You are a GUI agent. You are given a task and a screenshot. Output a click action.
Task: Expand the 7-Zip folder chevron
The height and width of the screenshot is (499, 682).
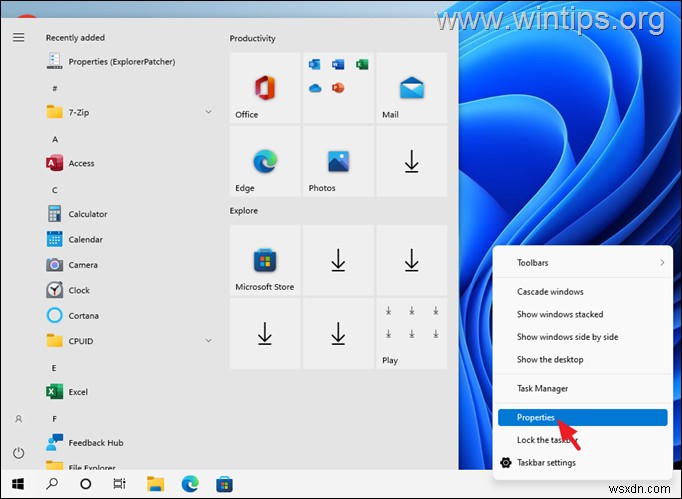(x=208, y=112)
